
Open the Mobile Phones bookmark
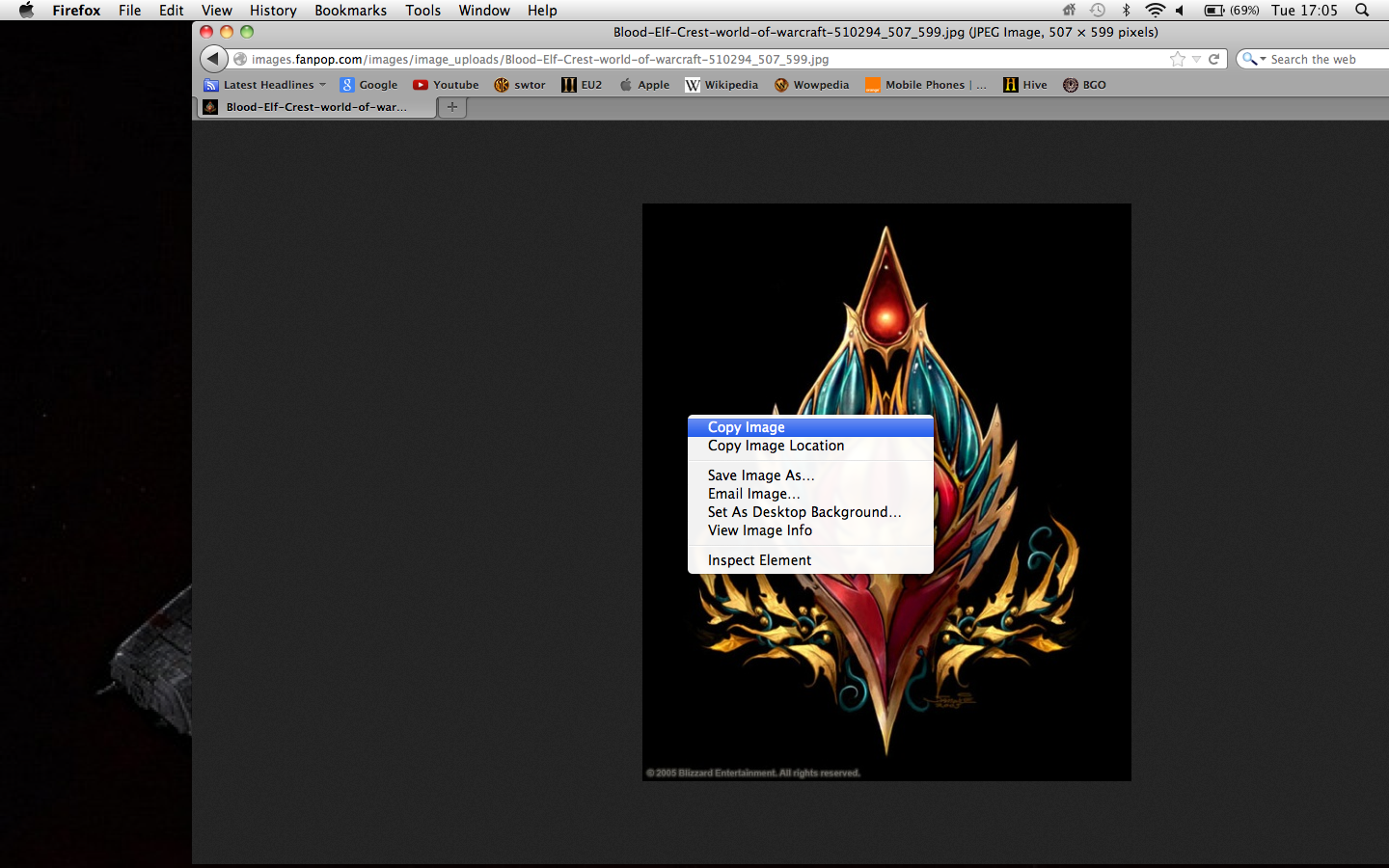[926, 85]
